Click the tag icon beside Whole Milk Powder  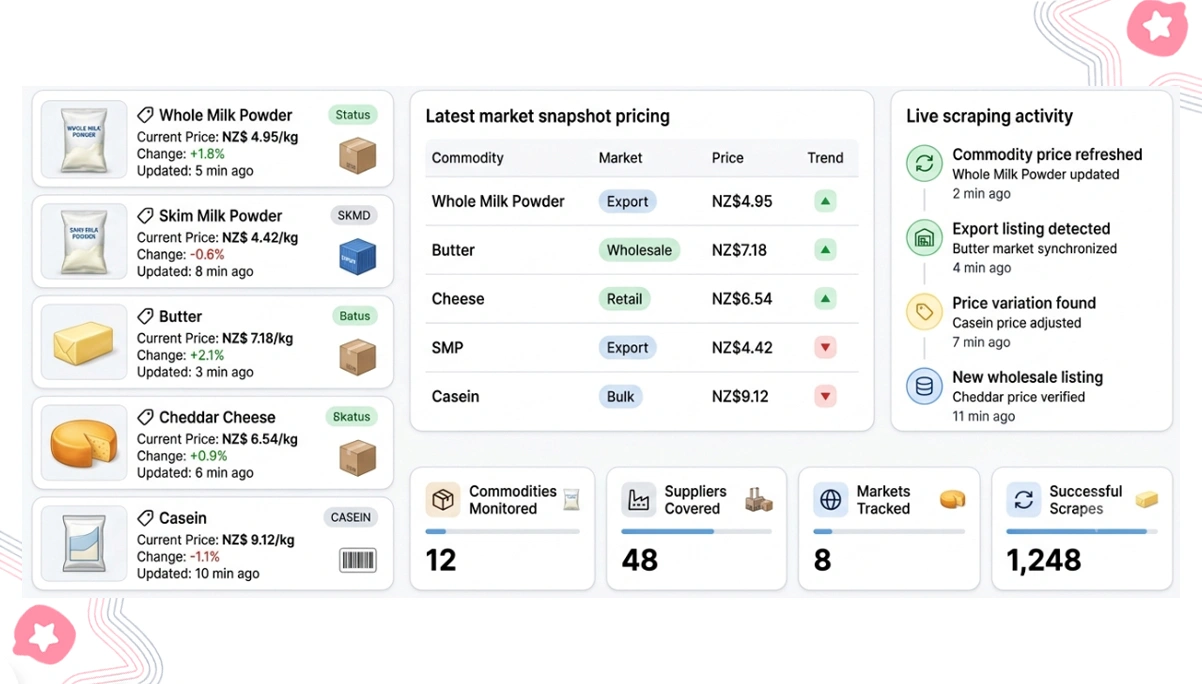[x=145, y=115]
